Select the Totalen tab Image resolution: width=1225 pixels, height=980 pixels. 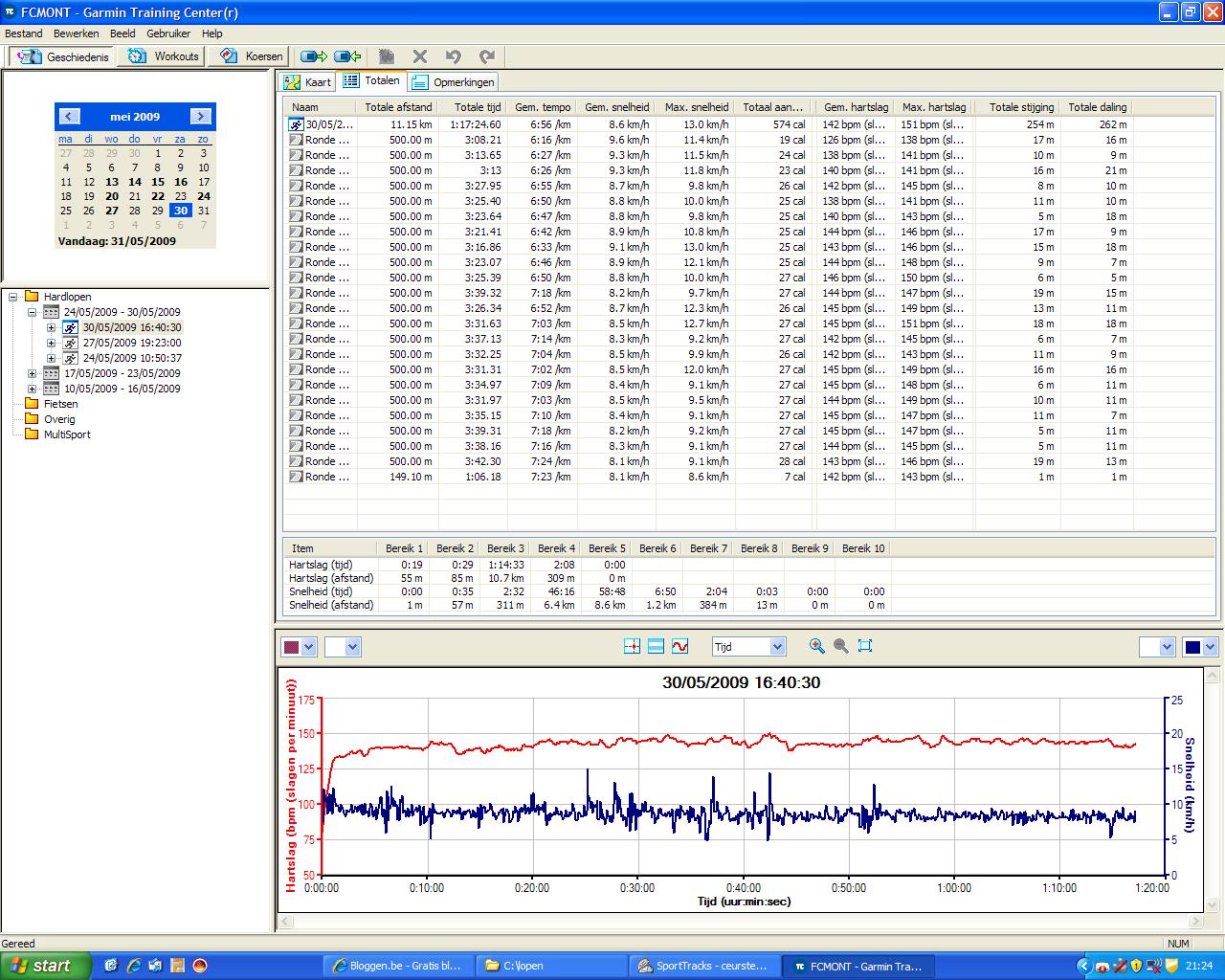coord(372,81)
